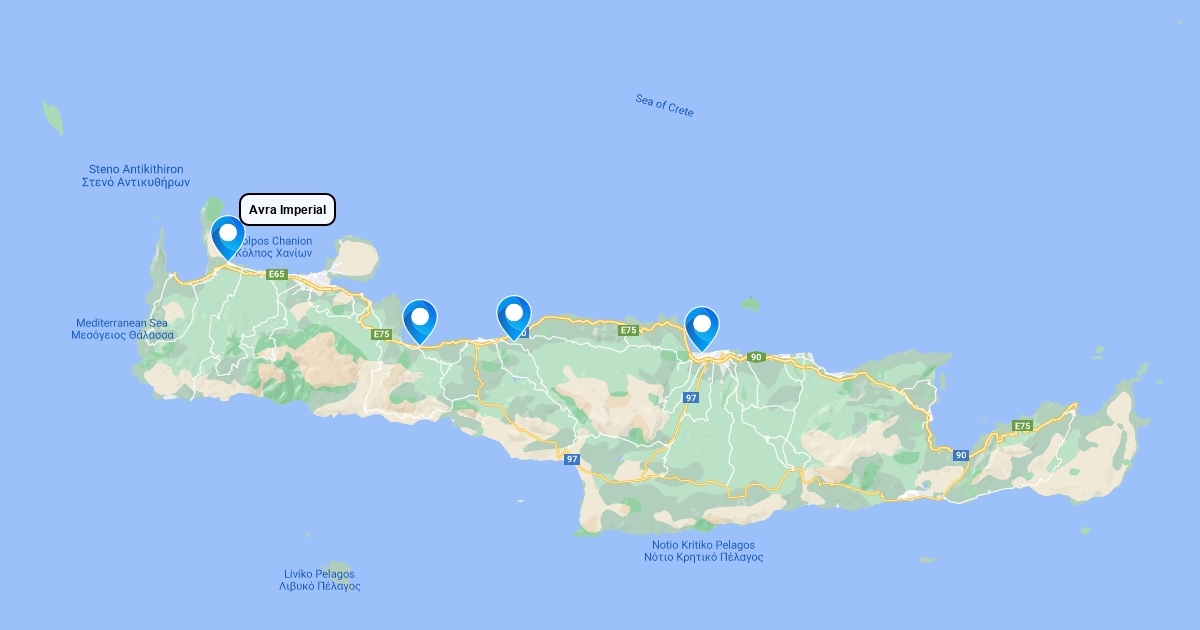The width and height of the screenshot is (1200, 630).
Task: Click the E75 shield between the two rightmost pins
Action: [x=628, y=330]
